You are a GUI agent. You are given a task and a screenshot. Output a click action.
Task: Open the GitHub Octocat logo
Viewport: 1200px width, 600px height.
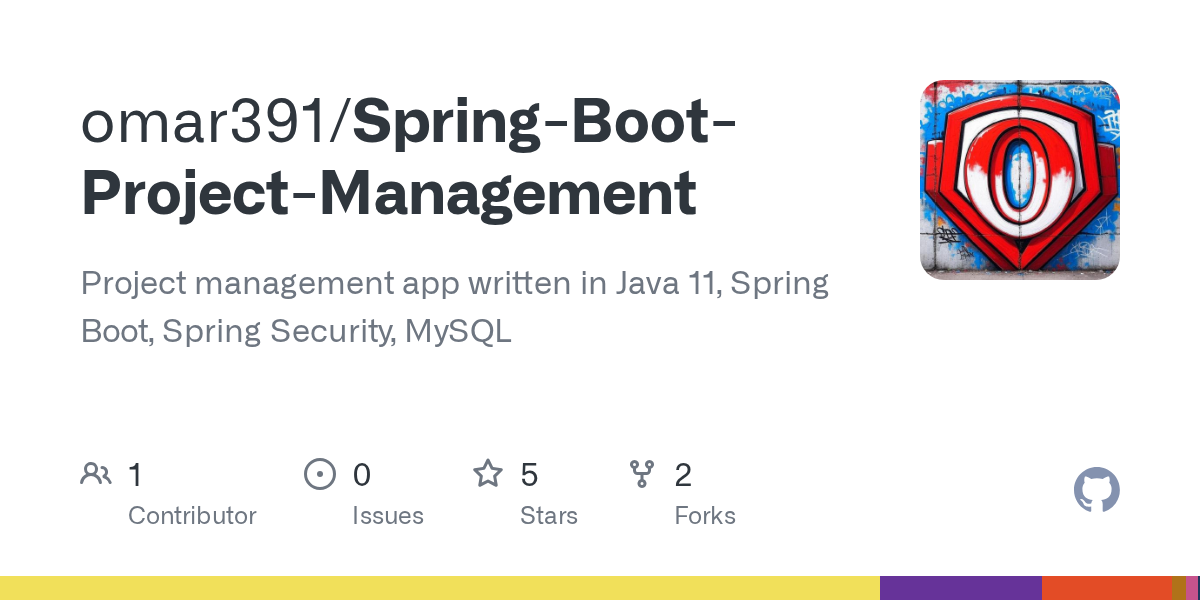pyautogui.click(x=1097, y=490)
